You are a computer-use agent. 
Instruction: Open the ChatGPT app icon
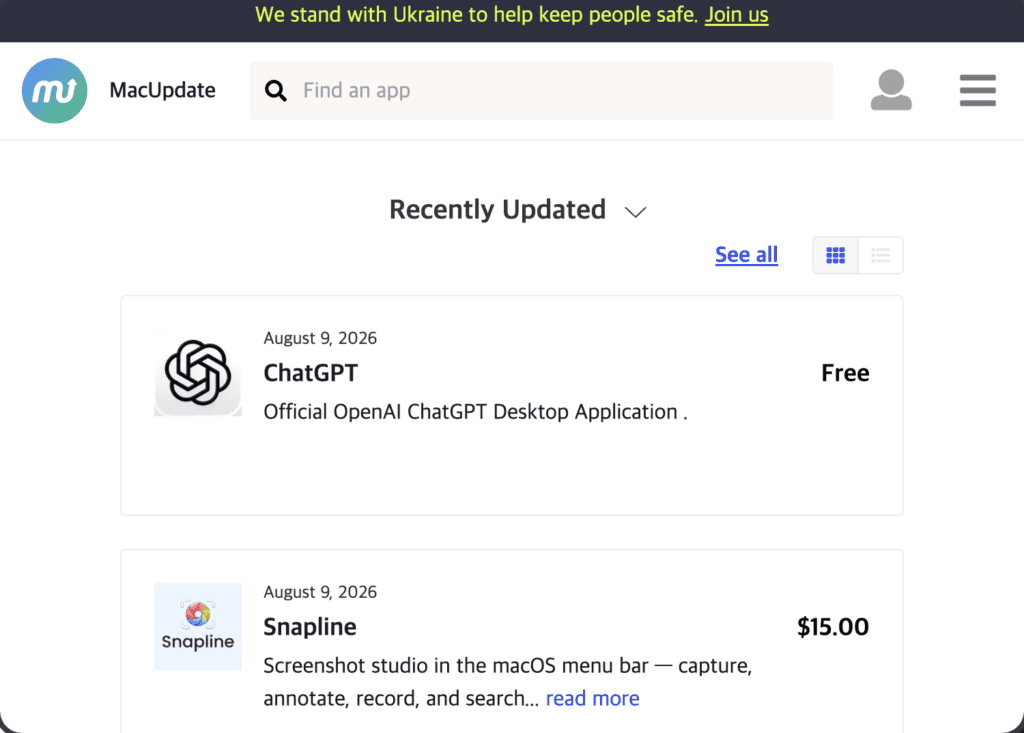coord(198,373)
